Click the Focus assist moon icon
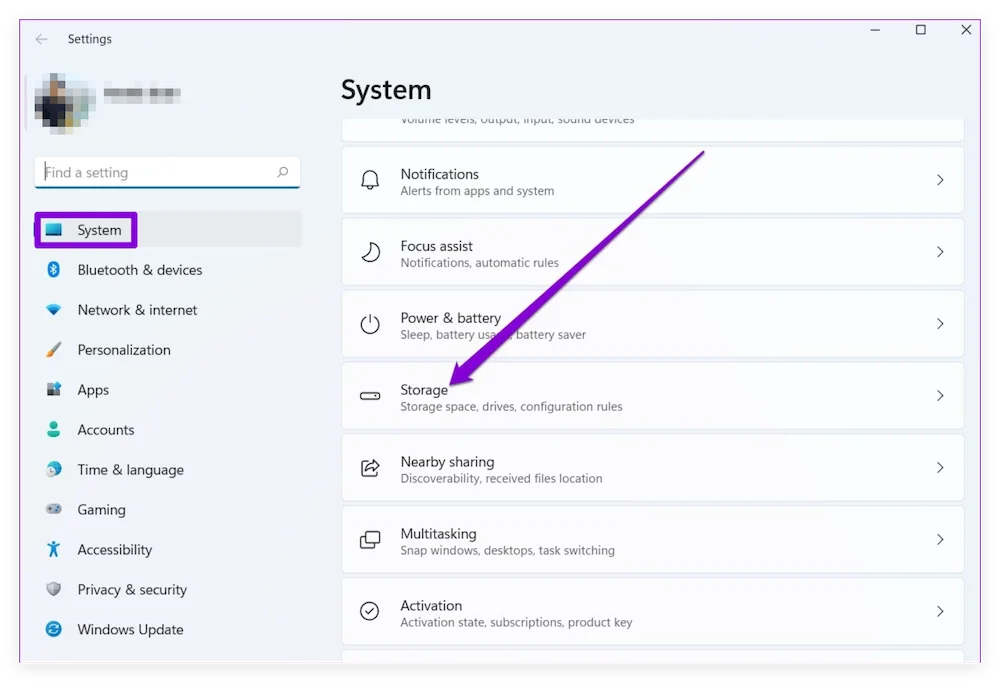Image resolution: width=1000 pixels, height=682 pixels. pyautogui.click(x=370, y=252)
